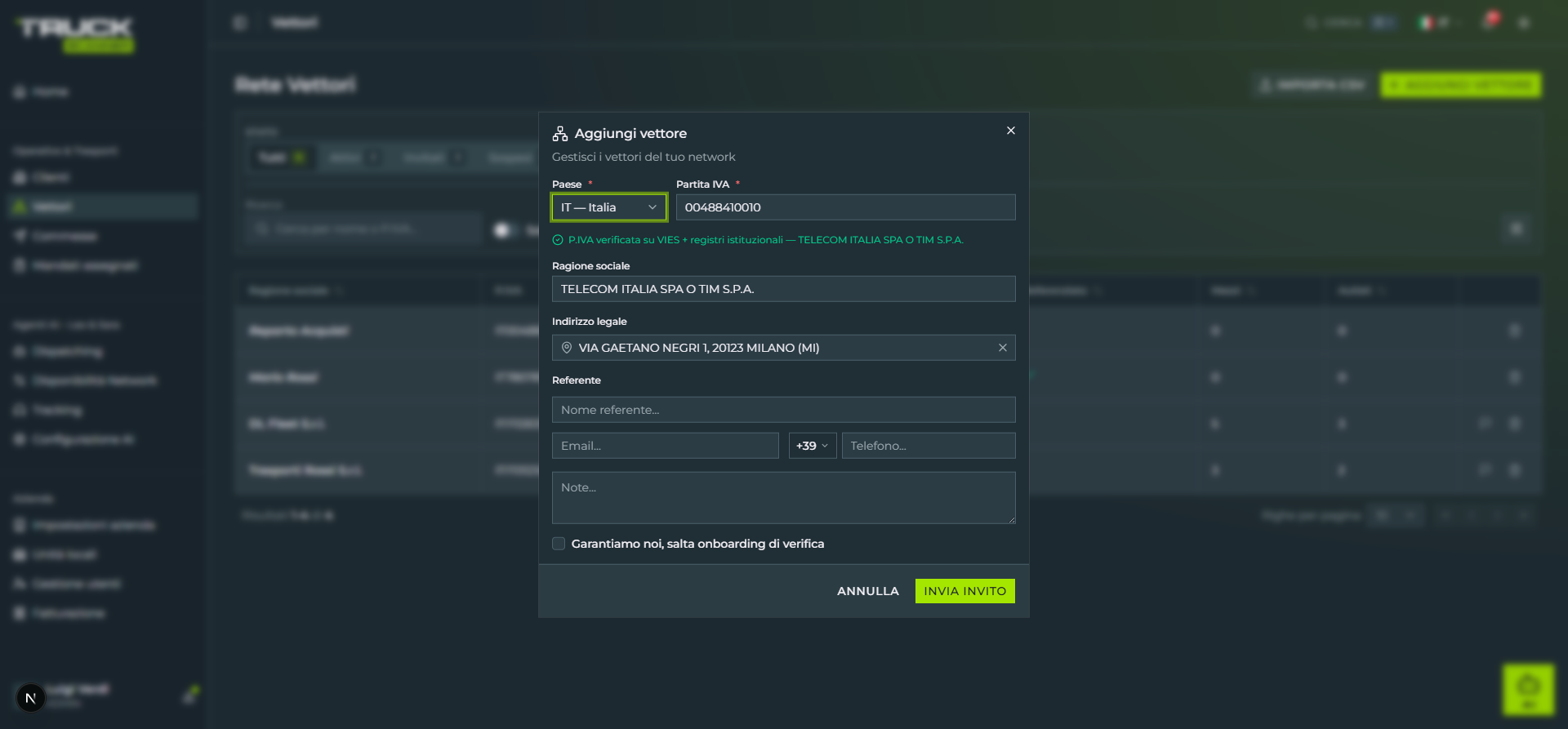Click the P.IVA verificata su VIES message
The image size is (1568, 729).
pyautogui.click(x=765, y=240)
